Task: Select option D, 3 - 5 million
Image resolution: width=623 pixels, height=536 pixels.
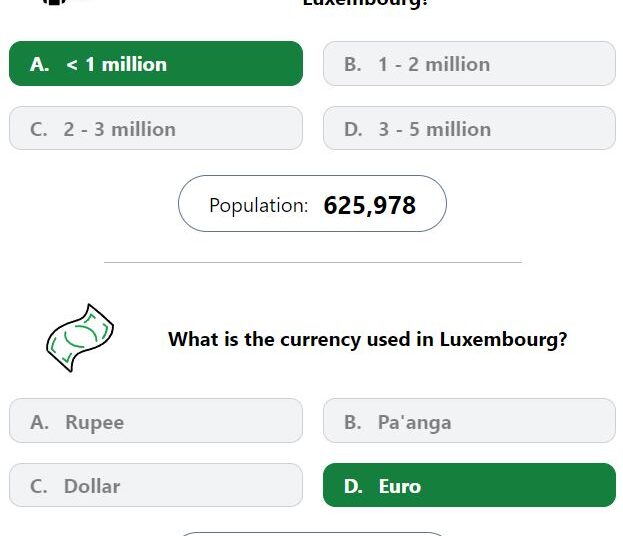Action: [x=469, y=128]
